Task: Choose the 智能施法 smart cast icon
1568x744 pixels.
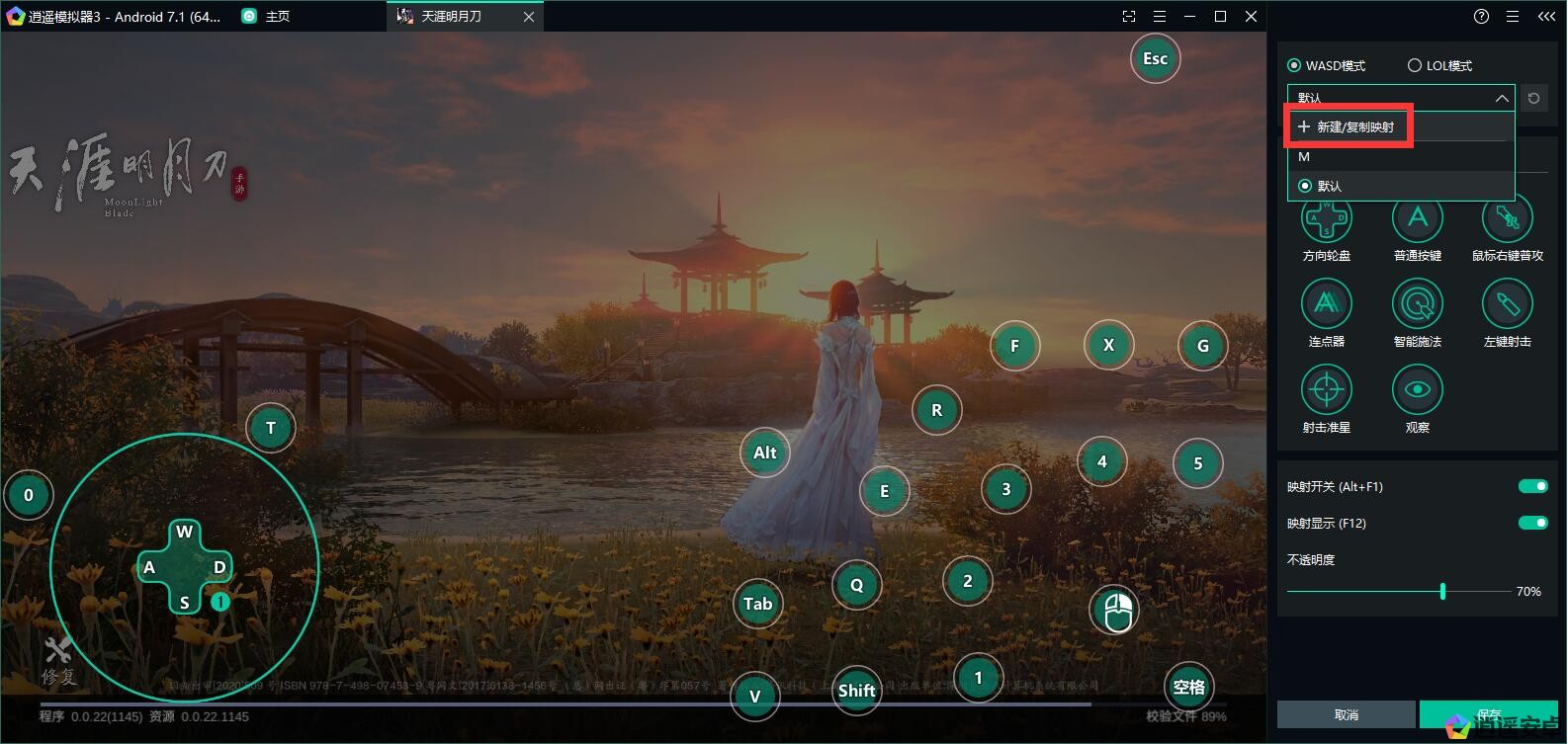Action: pos(1417,304)
